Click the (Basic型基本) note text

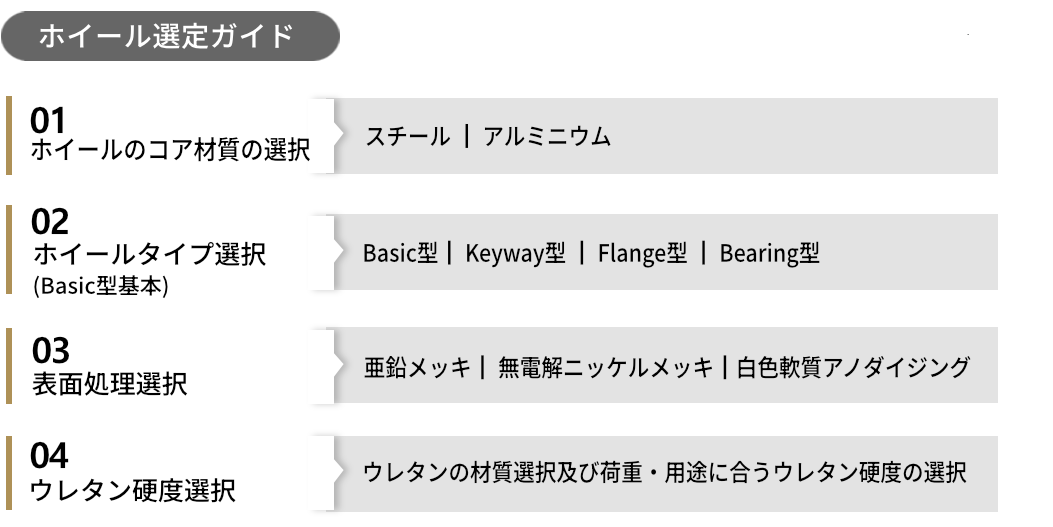click(100, 285)
